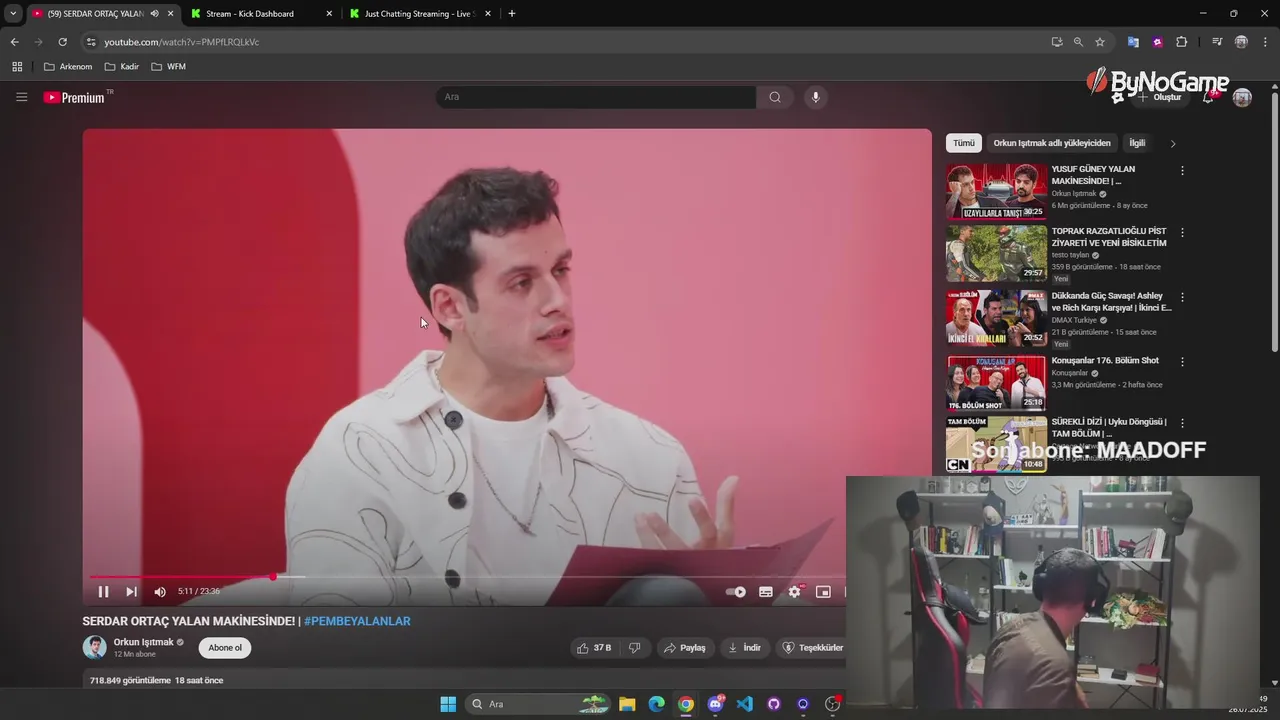Like the video with the 37 B thumbs up
Image resolution: width=1280 pixels, height=720 pixels.
594,648
